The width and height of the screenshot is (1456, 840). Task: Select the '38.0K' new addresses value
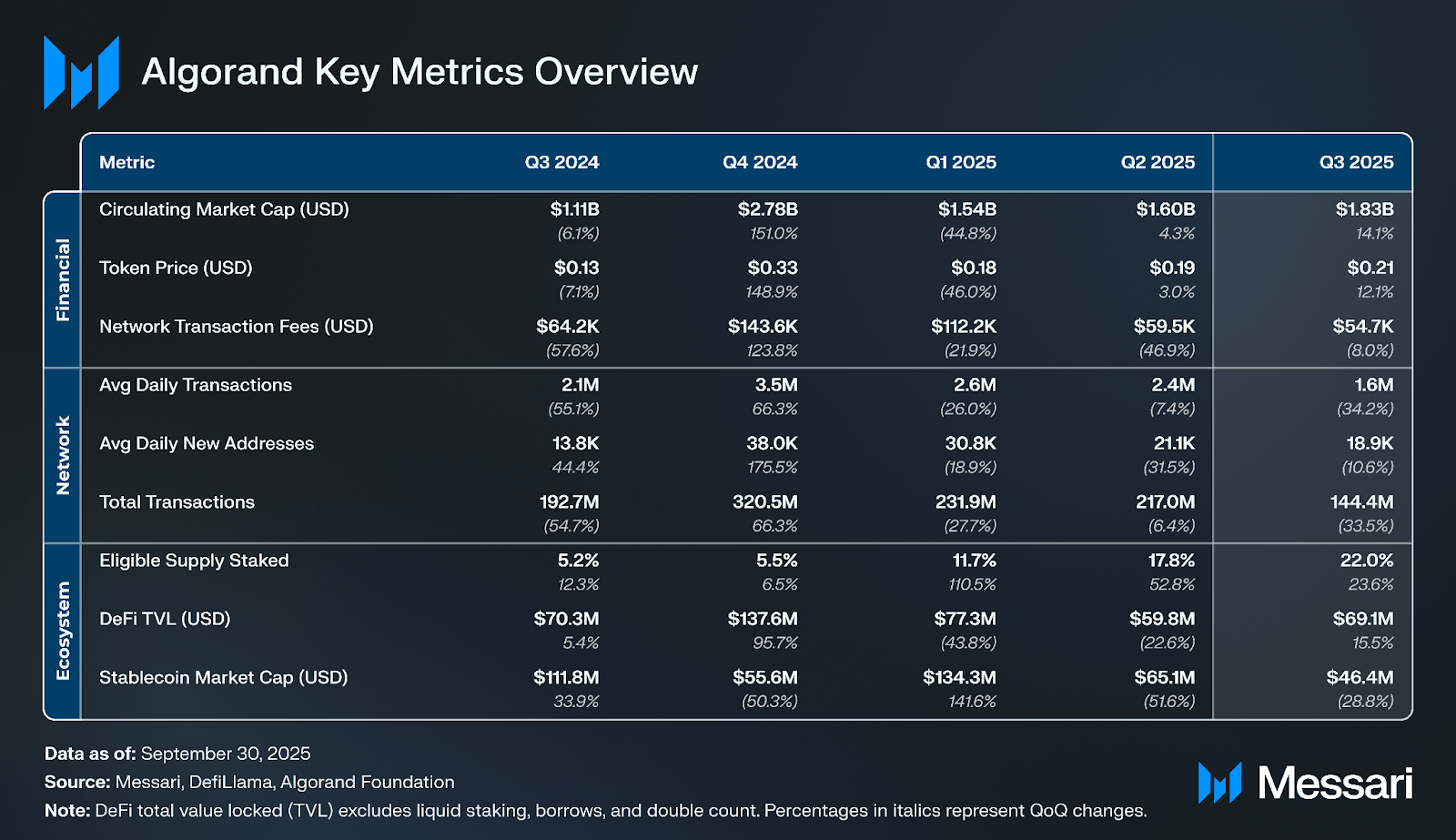(x=772, y=443)
